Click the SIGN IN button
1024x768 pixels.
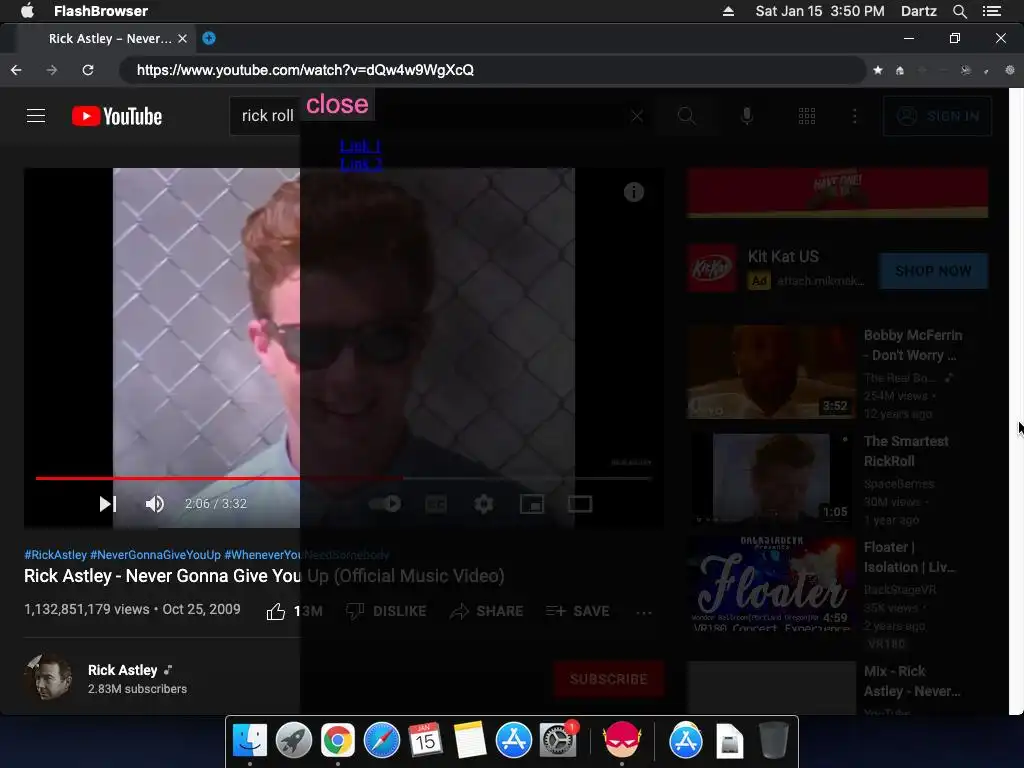(x=937, y=116)
